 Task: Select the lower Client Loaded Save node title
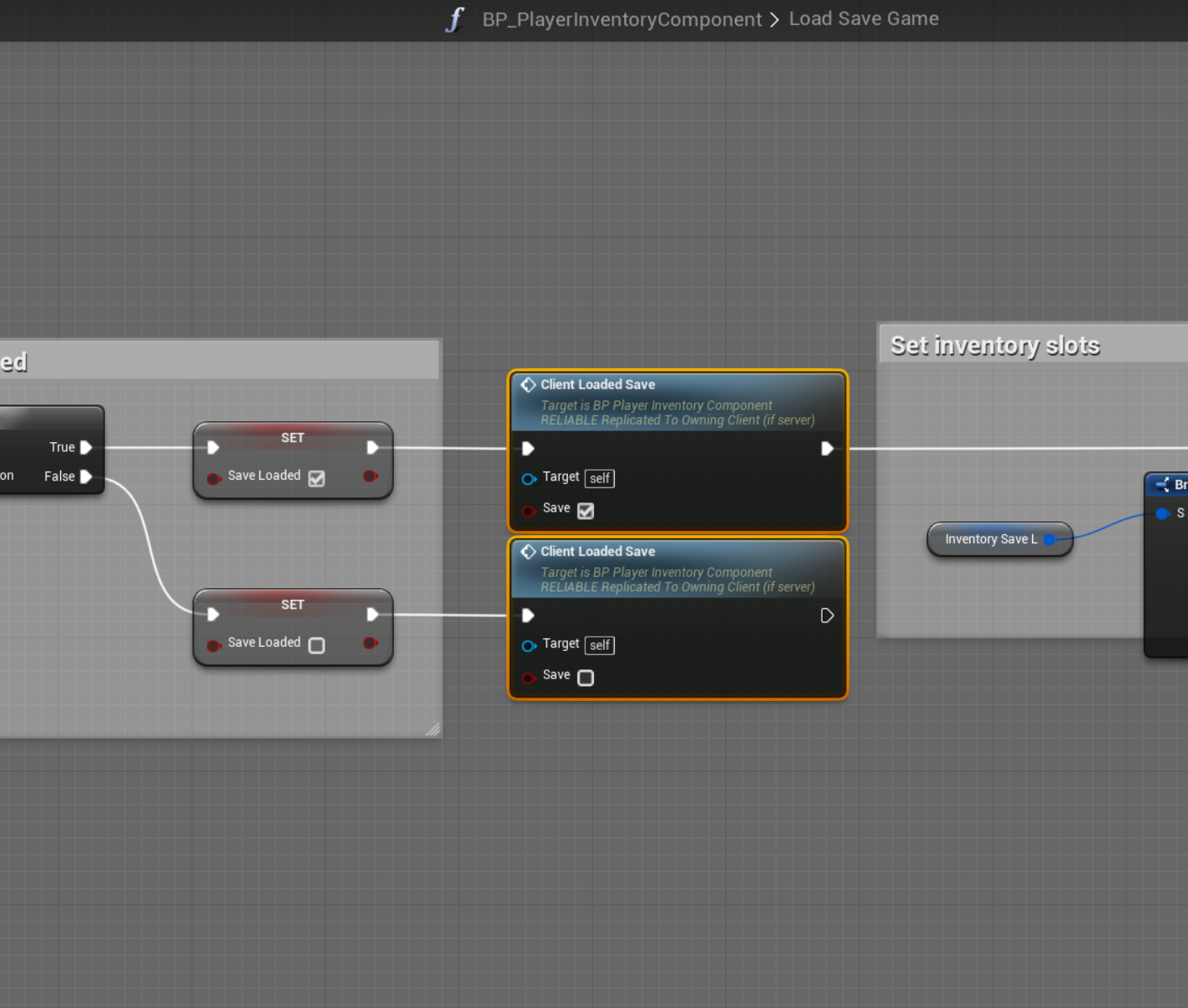(597, 552)
